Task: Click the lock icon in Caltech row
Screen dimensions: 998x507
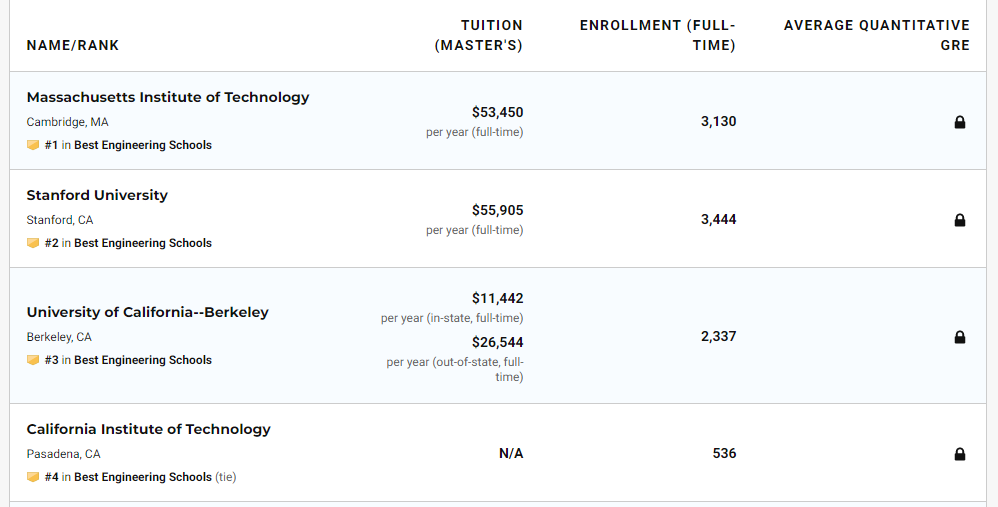Action: pyautogui.click(x=960, y=454)
